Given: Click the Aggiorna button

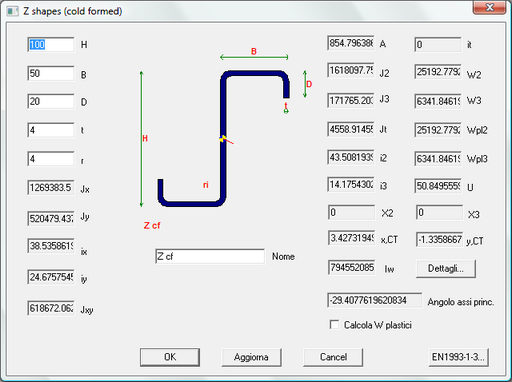Looking at the screenshot, I should [251, 357].
